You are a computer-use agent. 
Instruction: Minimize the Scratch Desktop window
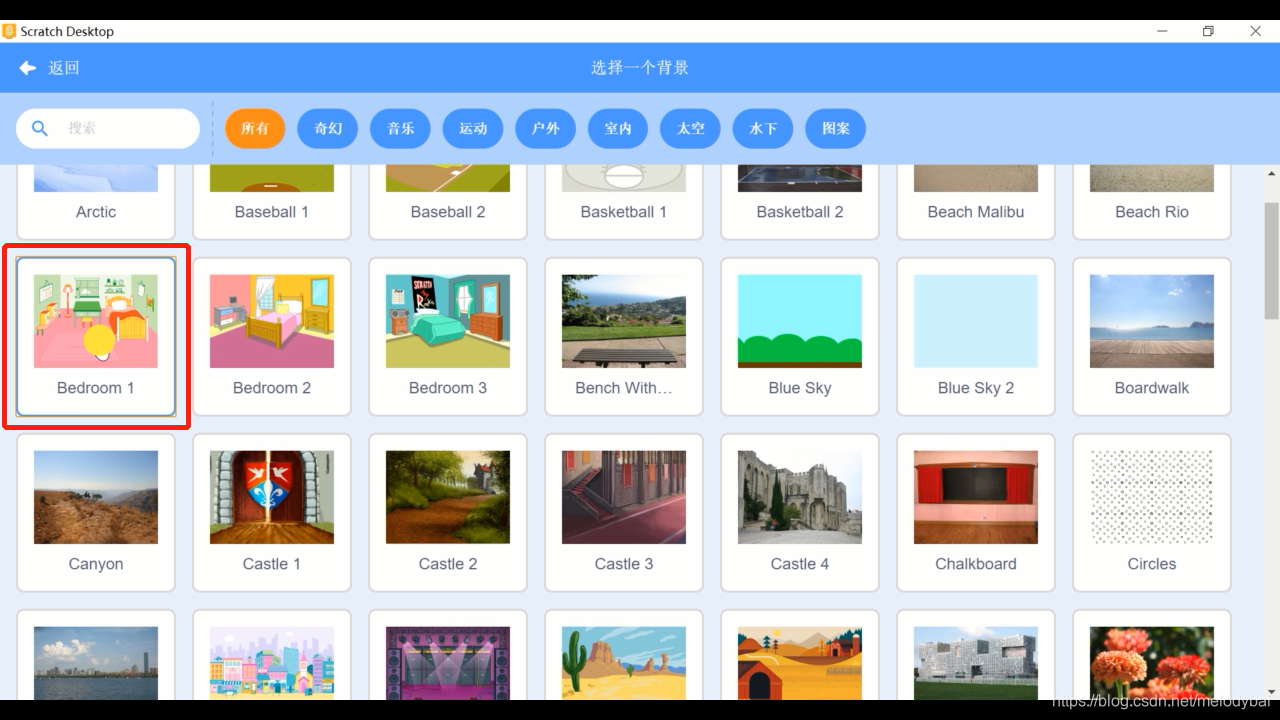[1161, 31]
